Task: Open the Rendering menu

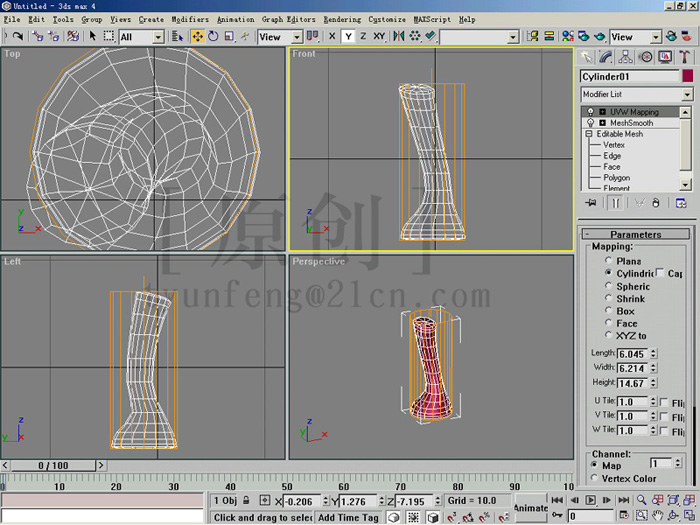Action: tap(342, 19)
